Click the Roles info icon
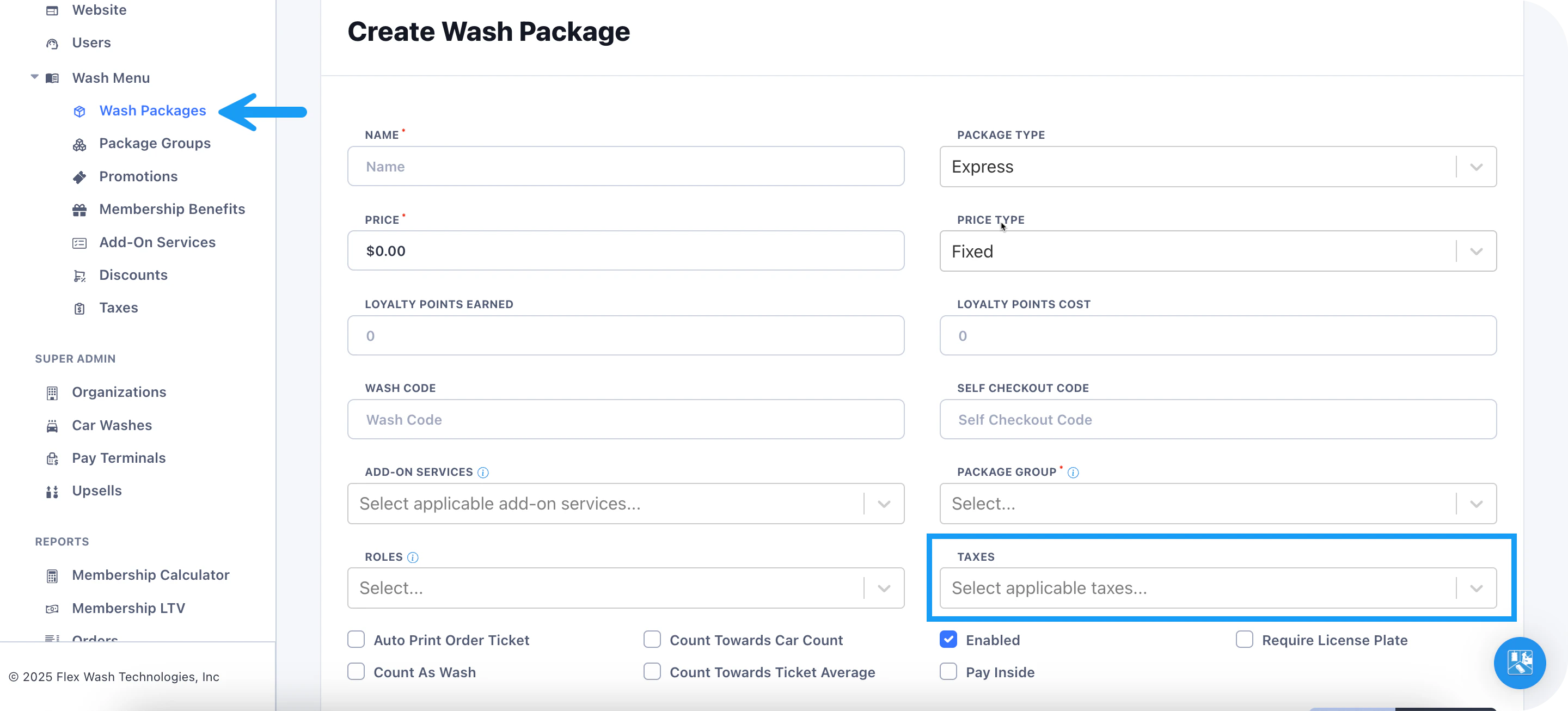Viewport: 1568px width, 711px height. (412, 557)
